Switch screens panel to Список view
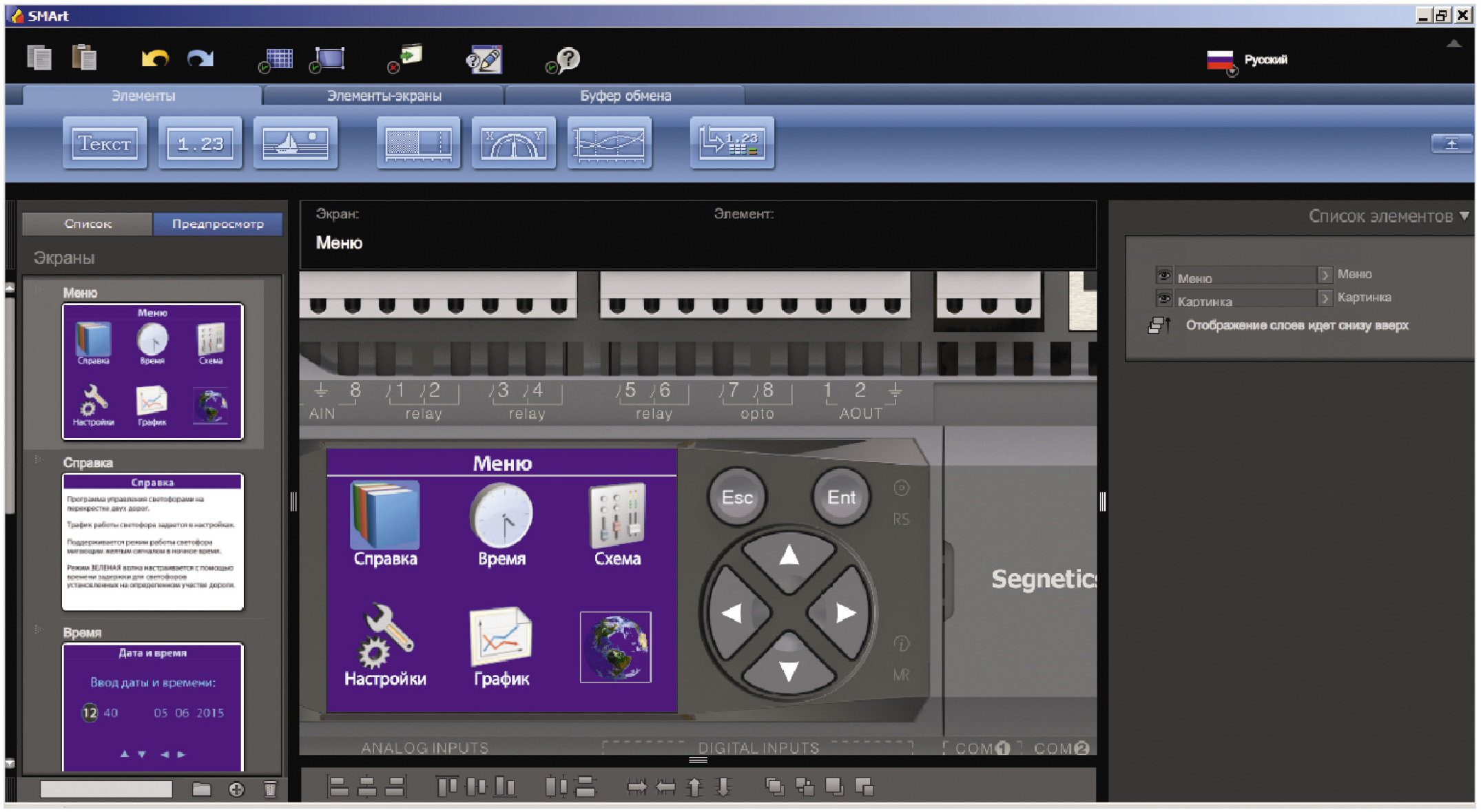Viewport: 1481px width, 812px height. tap(87, 224)
